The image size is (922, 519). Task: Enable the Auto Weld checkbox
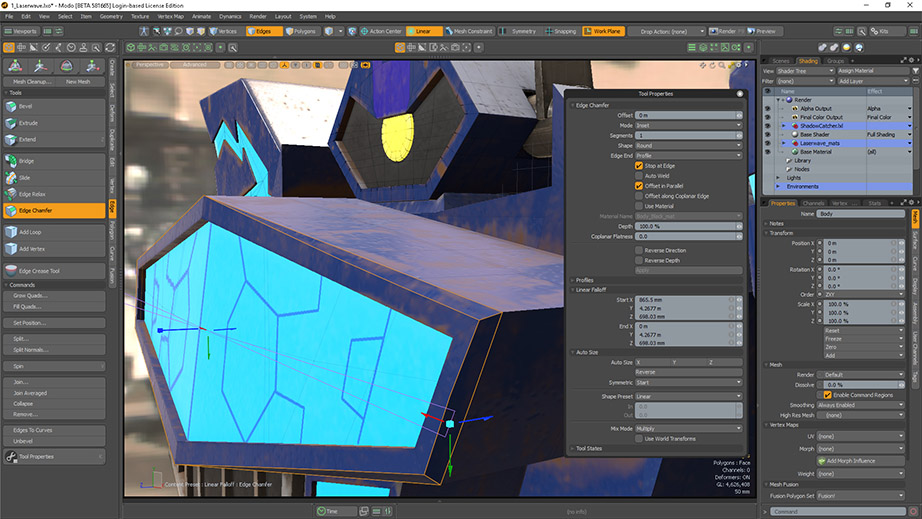coord(639,176)
